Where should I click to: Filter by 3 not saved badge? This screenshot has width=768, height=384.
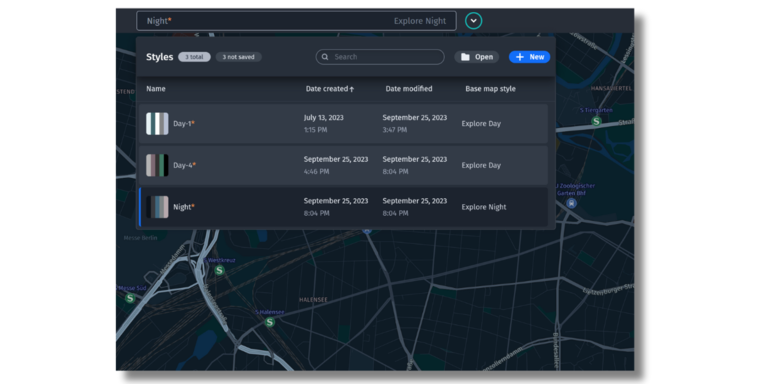tap(239, 57)
